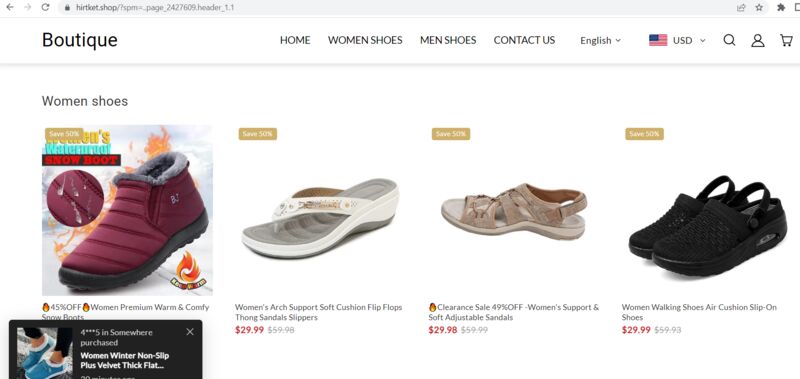The width and height of the screenshot is (800, 379).
Task: Click the Boutique store logo
Action: 80,40
